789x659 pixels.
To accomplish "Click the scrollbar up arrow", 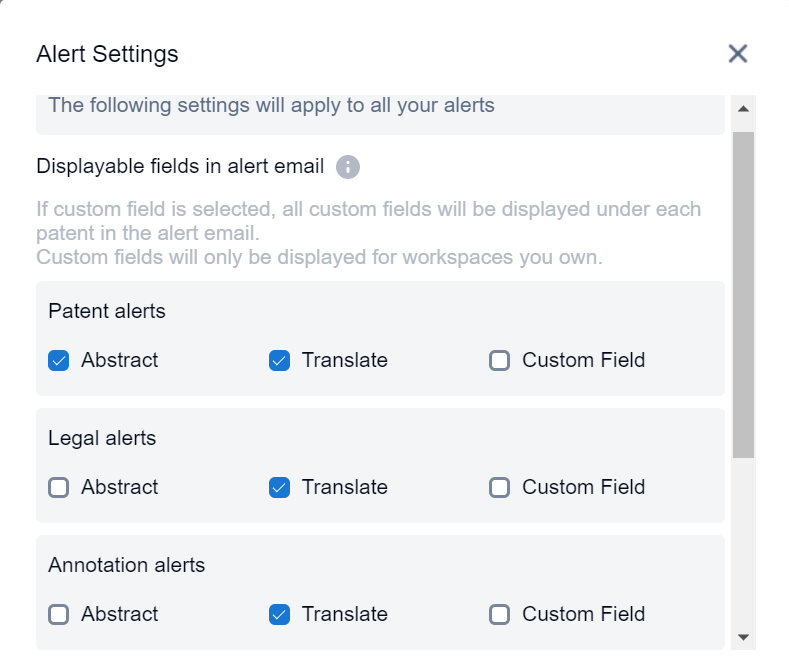I will tap(743, 108).
